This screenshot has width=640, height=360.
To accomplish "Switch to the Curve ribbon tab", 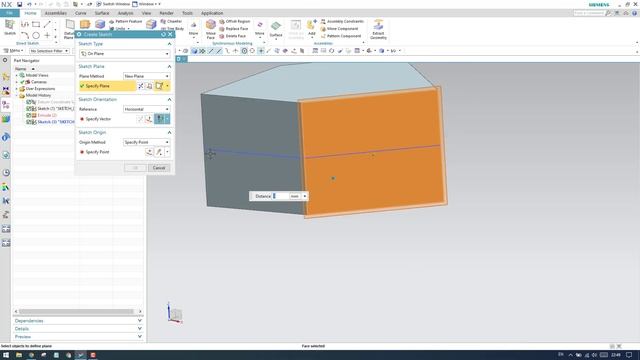I will (x=80, y=13).
